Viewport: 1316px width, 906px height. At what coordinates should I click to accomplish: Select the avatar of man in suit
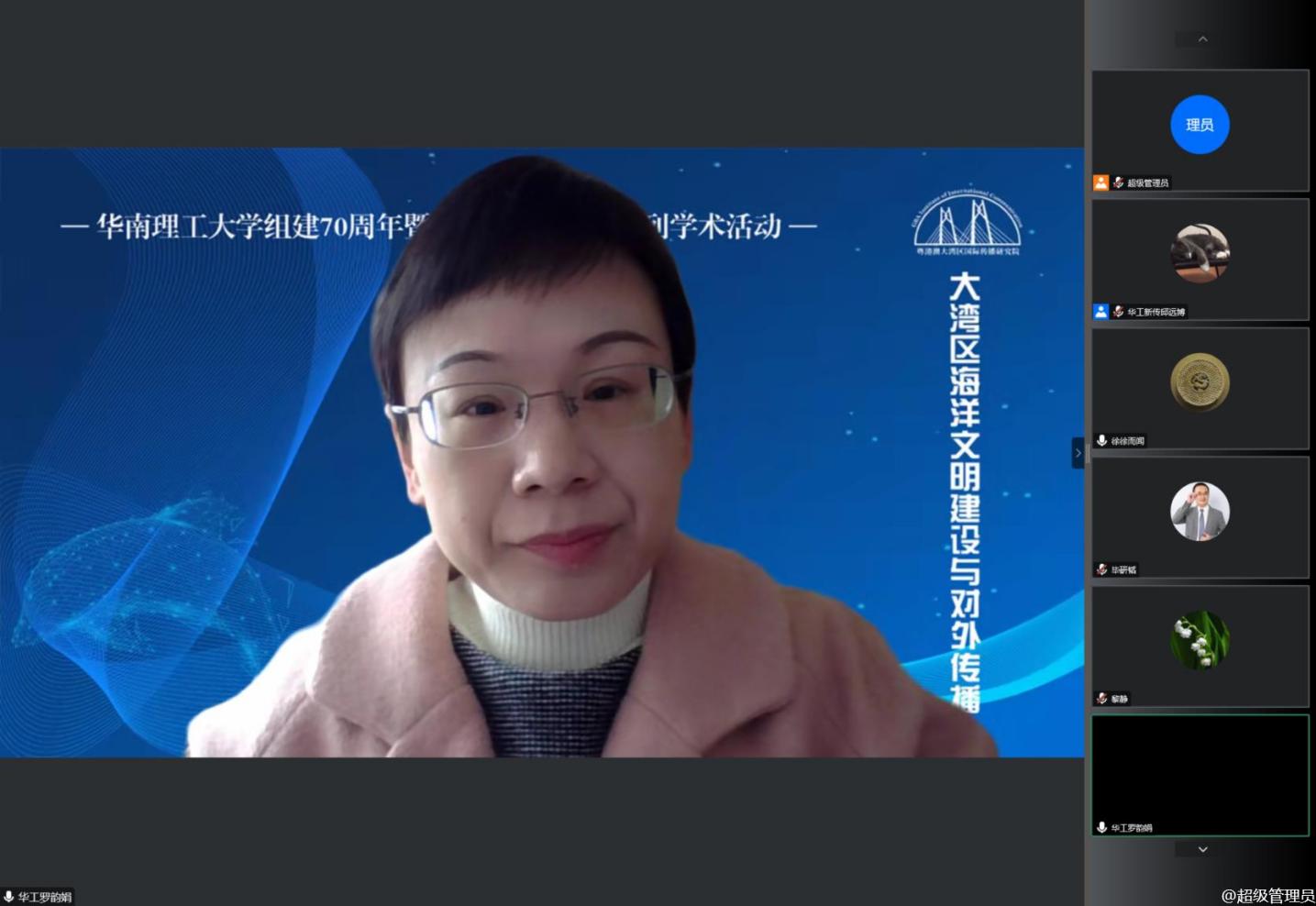(x=1200, y=511)
